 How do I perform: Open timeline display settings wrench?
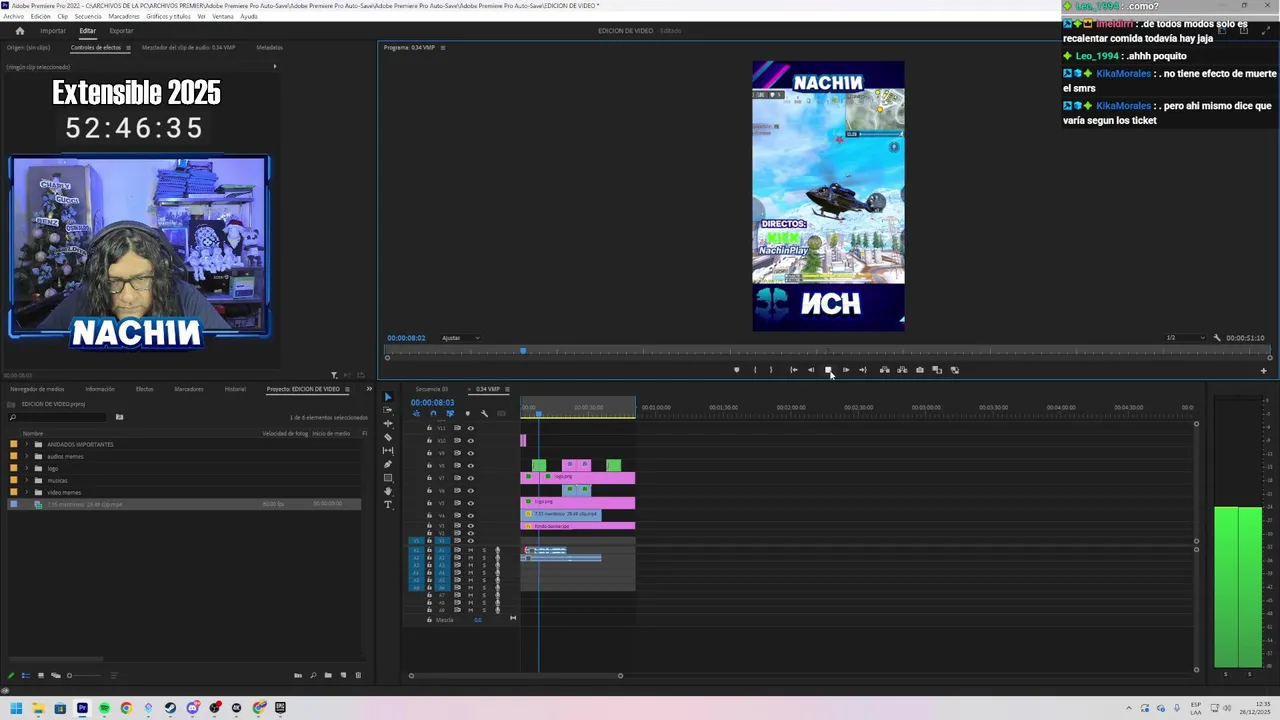coord(484,414)
